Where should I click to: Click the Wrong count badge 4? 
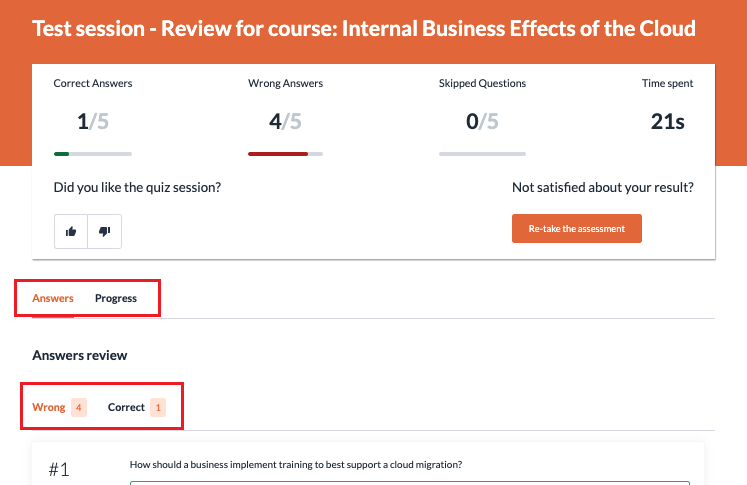pyautogui.click(x=78, y=407)
